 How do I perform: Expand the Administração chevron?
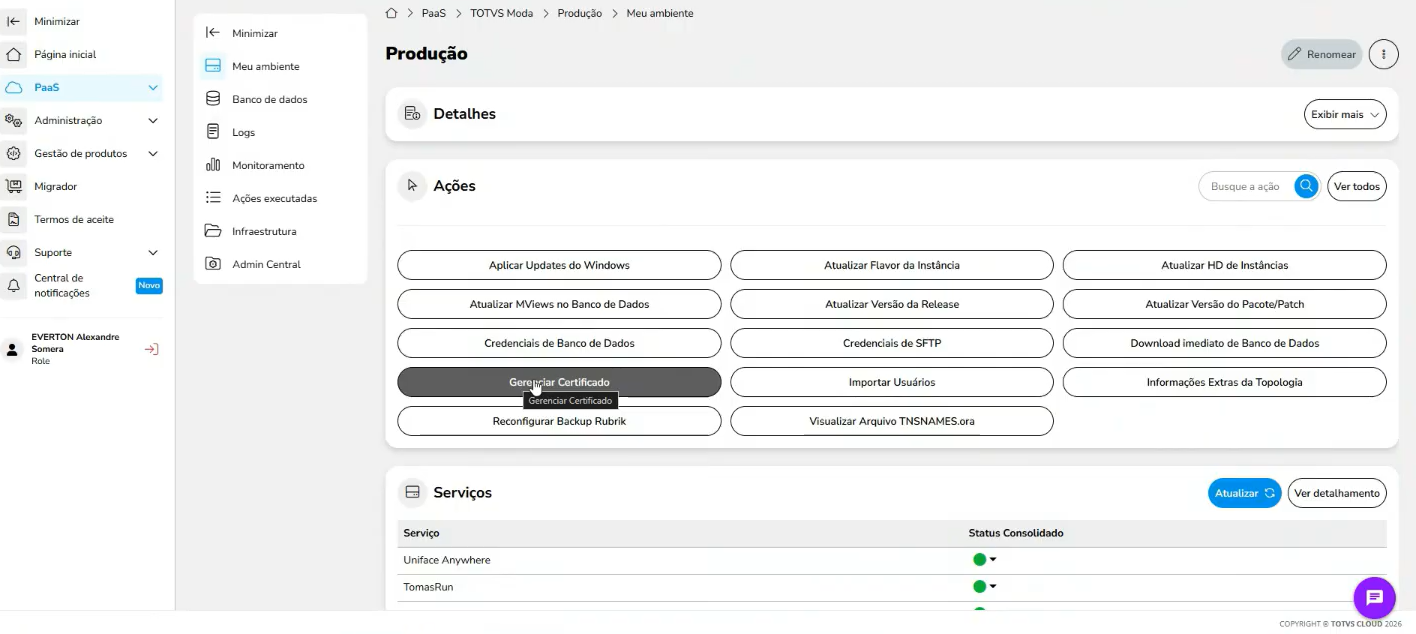point(153,120)
